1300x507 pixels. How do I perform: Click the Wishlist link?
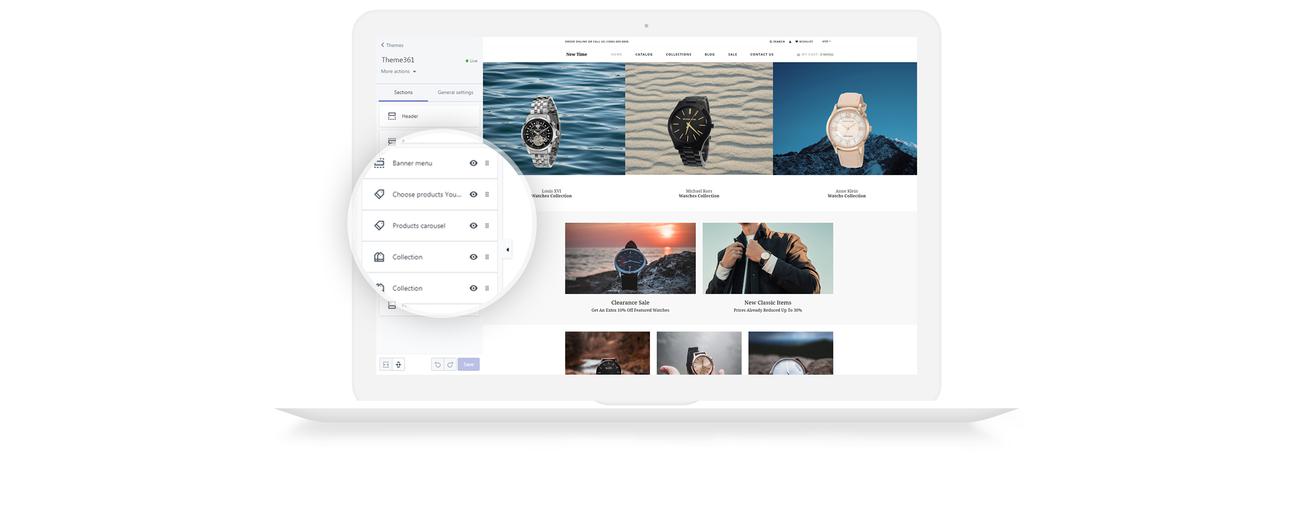(x=805, y=41)
